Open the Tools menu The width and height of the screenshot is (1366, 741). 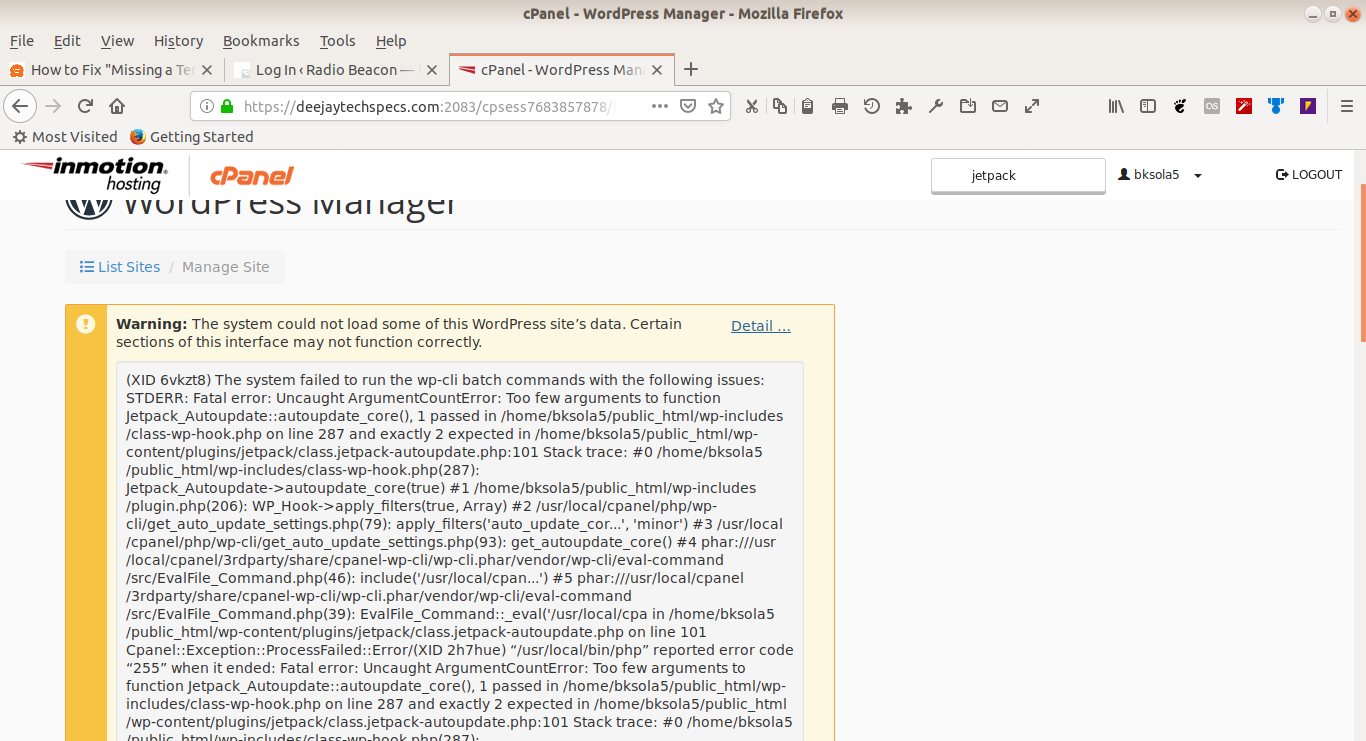[x=338, y=41]
